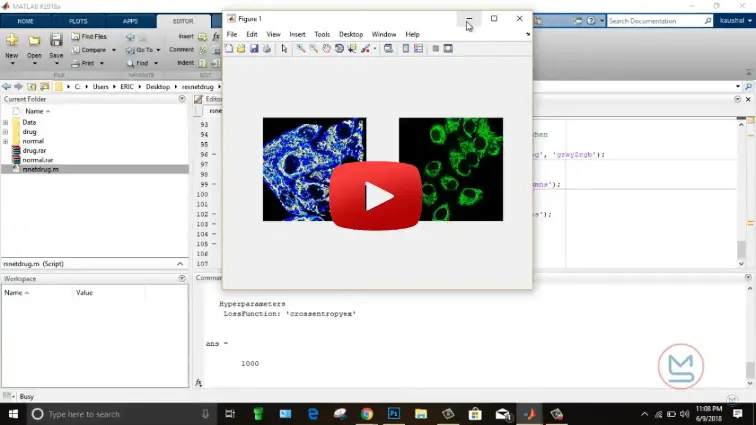
Task: Select the Brush data tool
Action: point(365,49)
